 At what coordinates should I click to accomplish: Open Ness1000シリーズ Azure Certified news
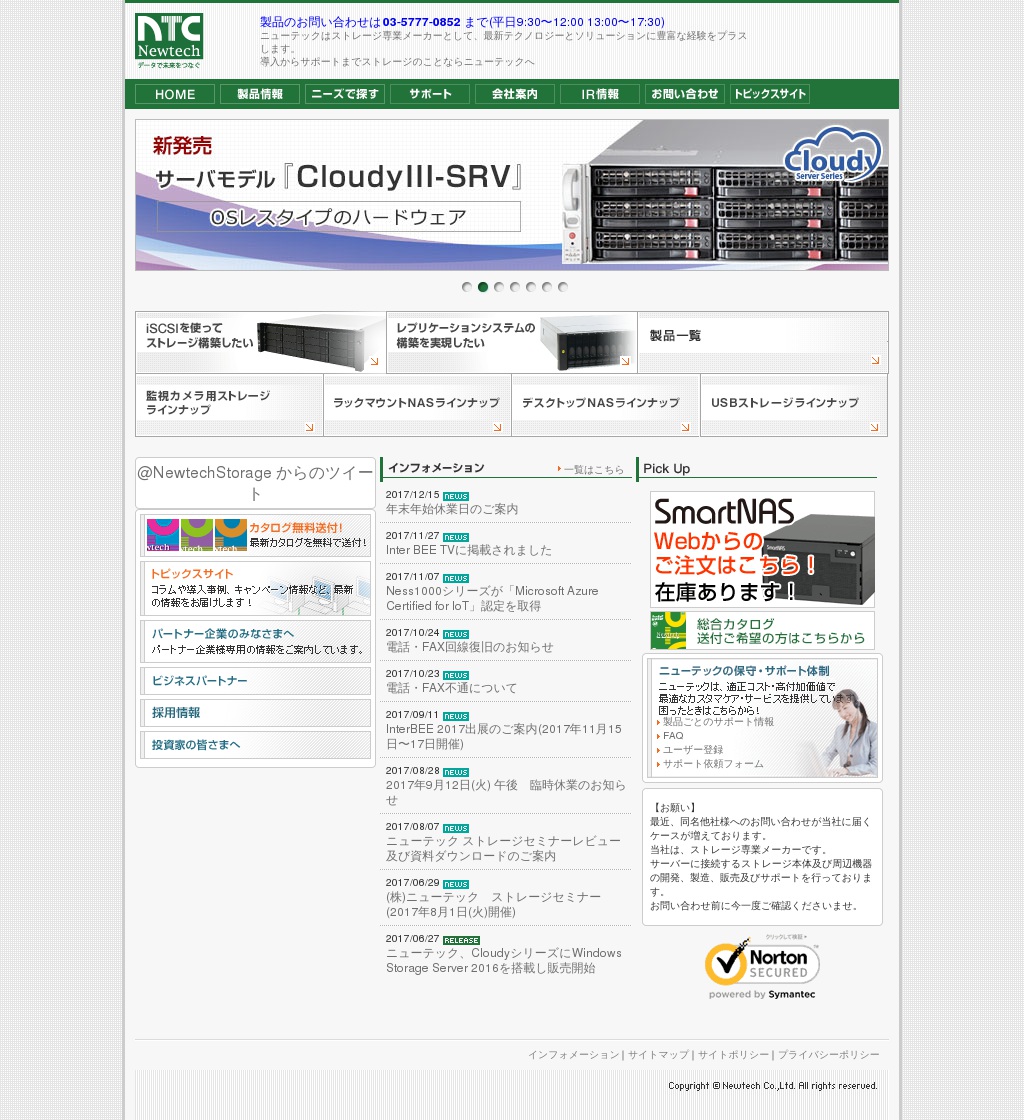[x=492, y=599]
